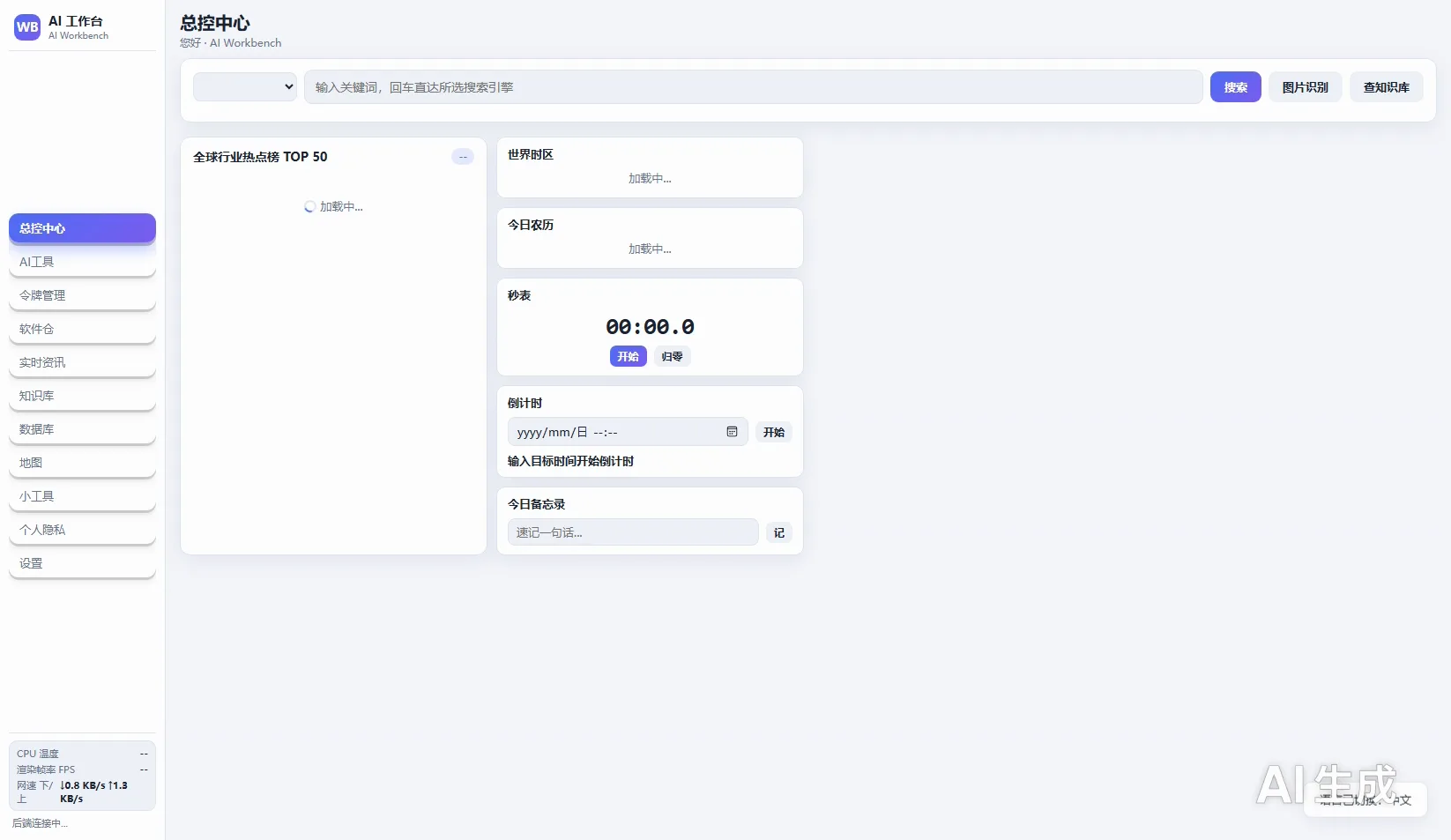The width and height of the screenshot is (1451, 840).
Task: Start the stopwatch with 开始
Action: point(629,356)
